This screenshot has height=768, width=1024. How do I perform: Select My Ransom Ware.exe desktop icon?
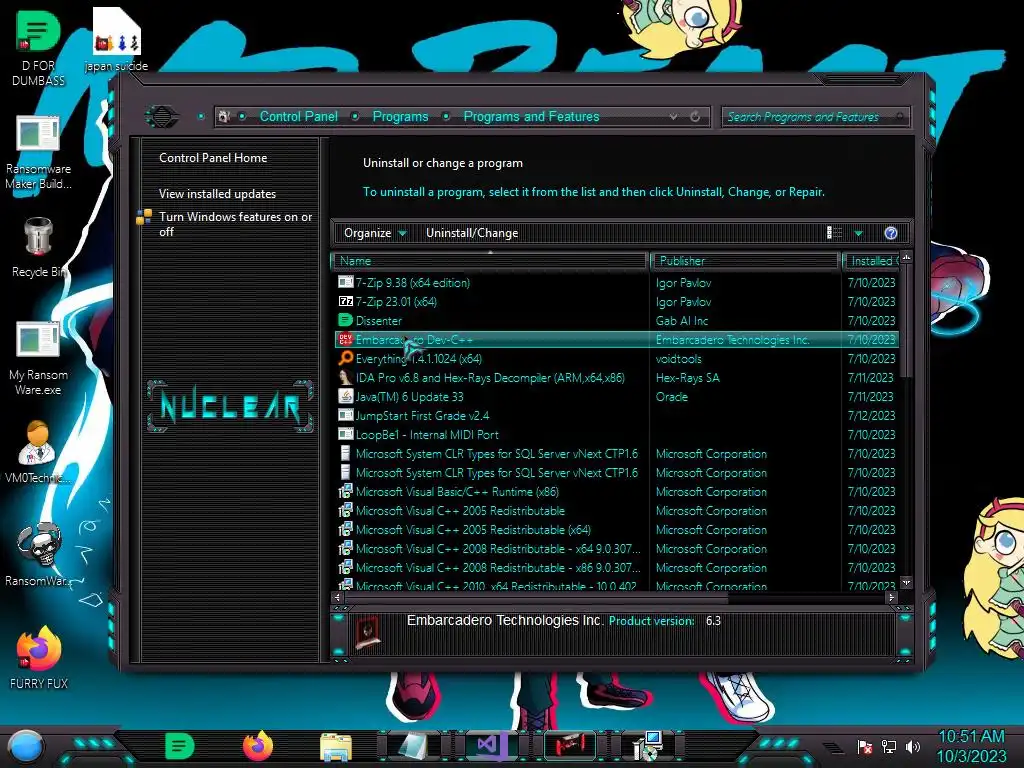pyautogui.click(x=38, y=358)
